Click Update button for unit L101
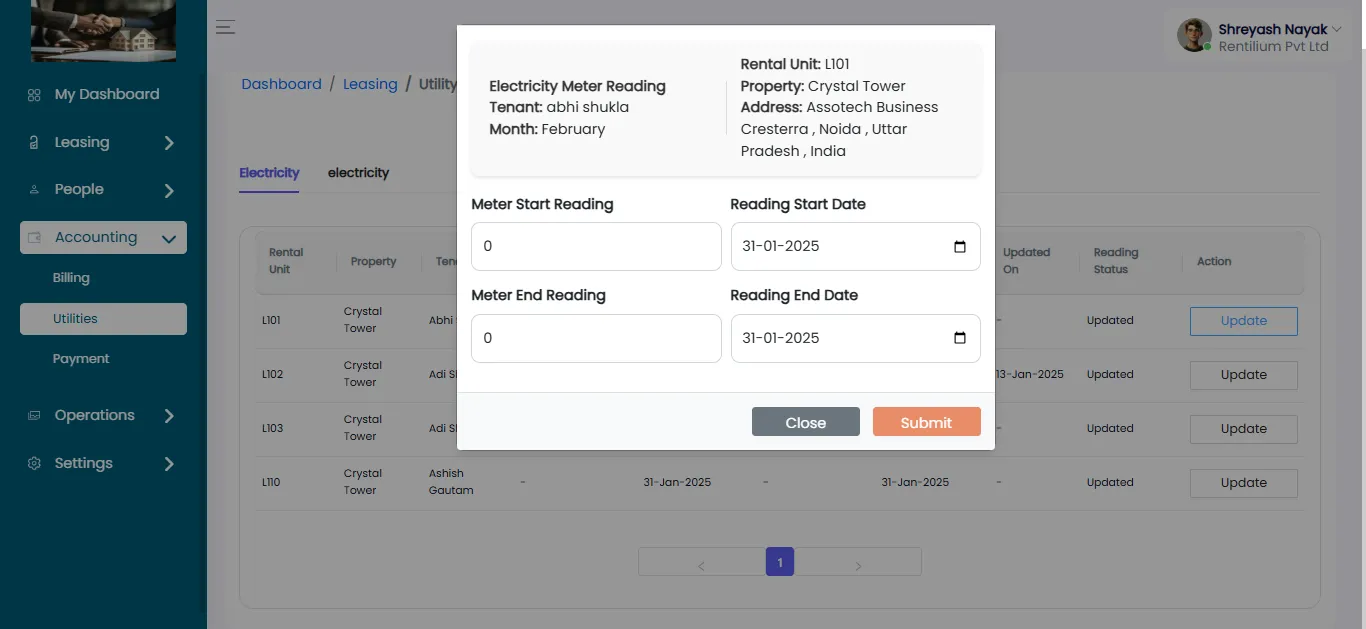 [1244, 321]
